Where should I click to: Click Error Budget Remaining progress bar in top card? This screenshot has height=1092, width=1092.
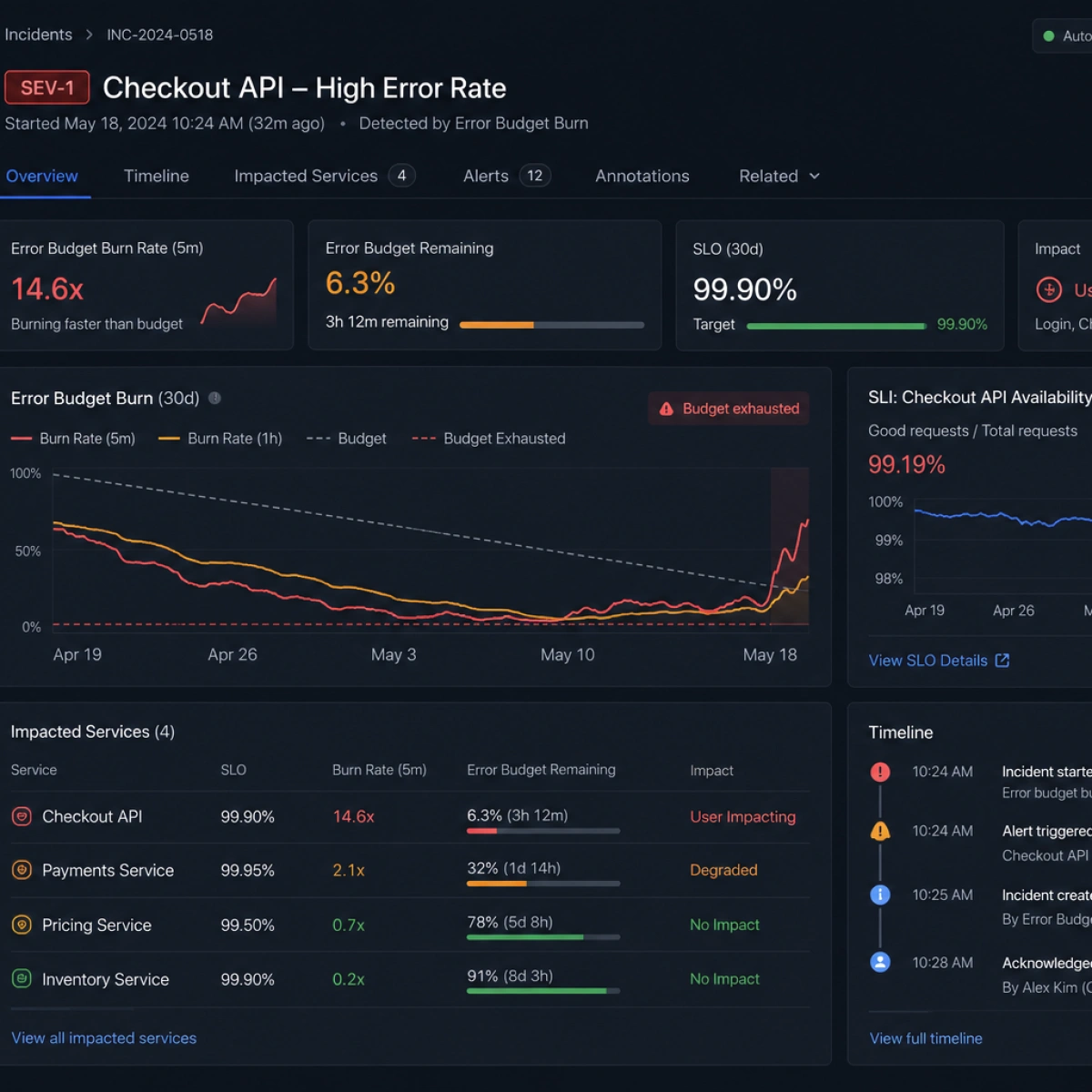552,324
